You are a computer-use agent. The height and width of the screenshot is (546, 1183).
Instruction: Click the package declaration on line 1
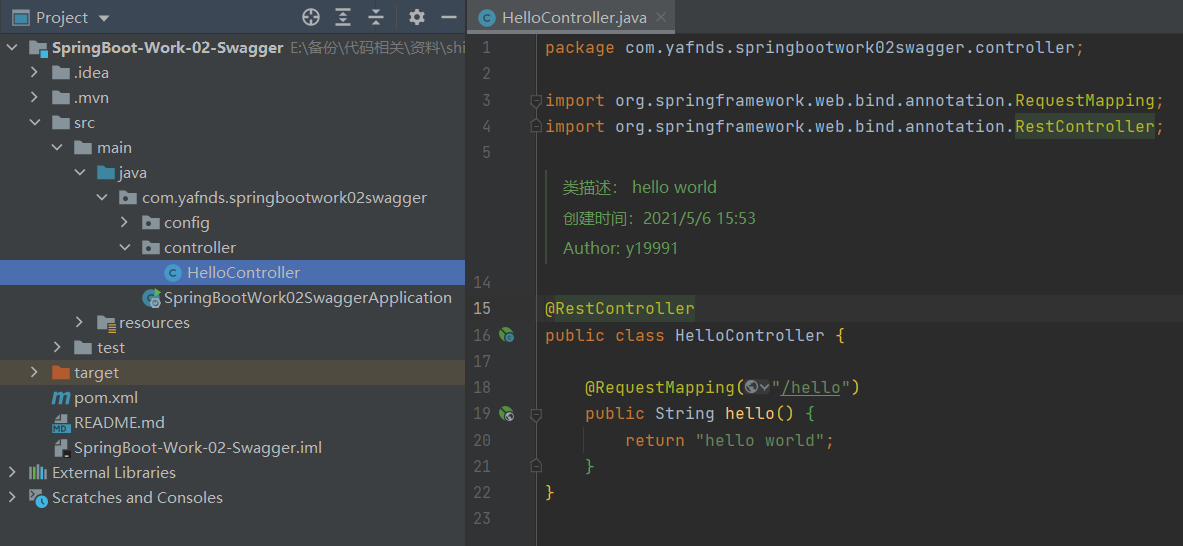(814, 48)
